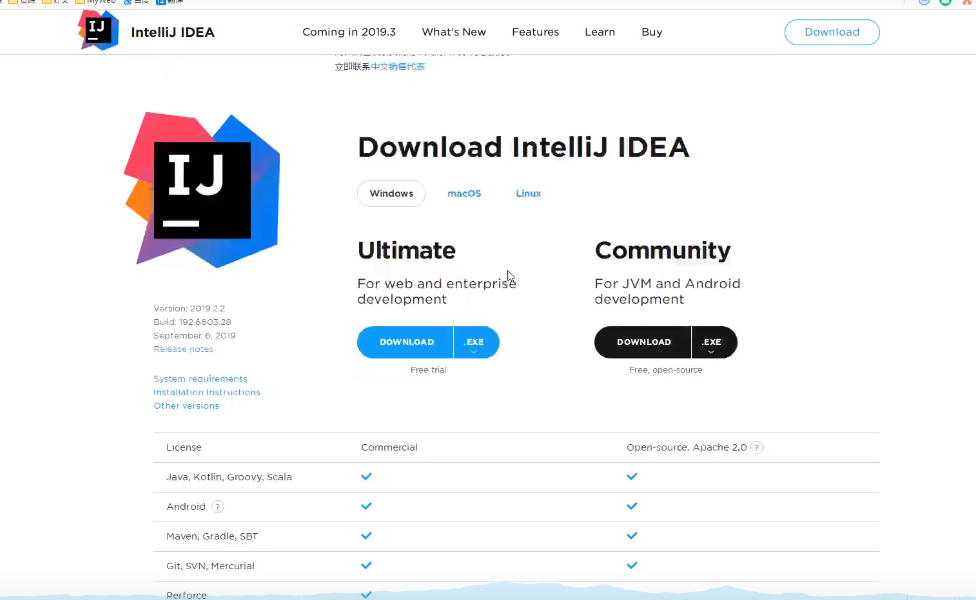Expand the Ultimate .EXE format dropdown

click(x=476, y=342)
